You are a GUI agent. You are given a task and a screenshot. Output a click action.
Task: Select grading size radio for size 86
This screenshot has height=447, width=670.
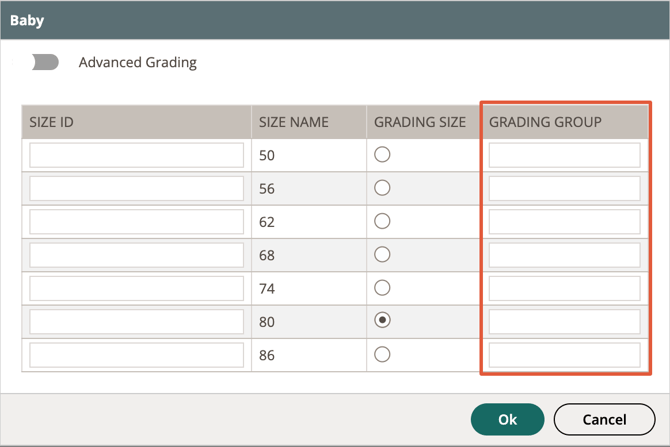coord(382,354)
